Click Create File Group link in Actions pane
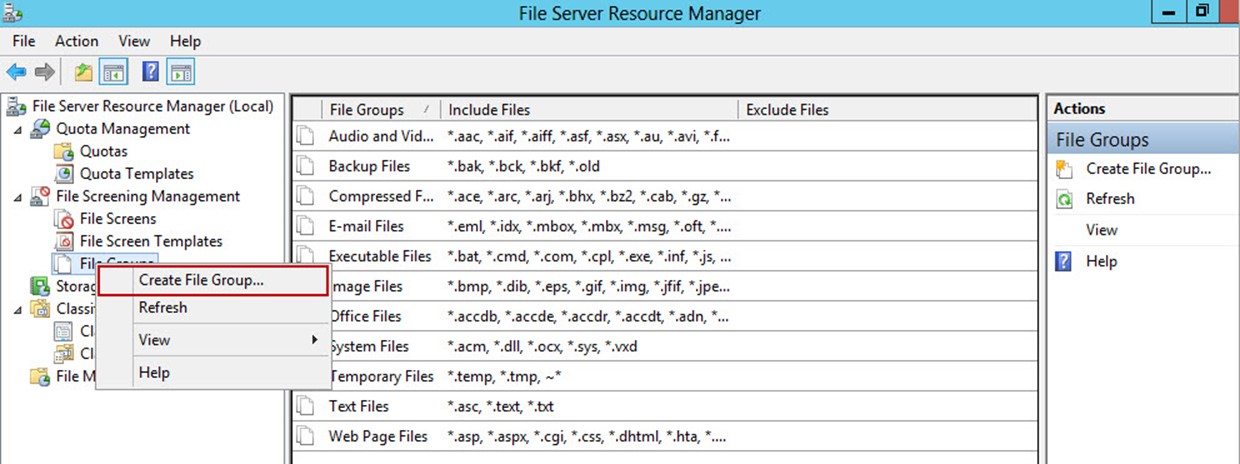Viewport: 1240px width, 464px height. tap(1148, 169)
